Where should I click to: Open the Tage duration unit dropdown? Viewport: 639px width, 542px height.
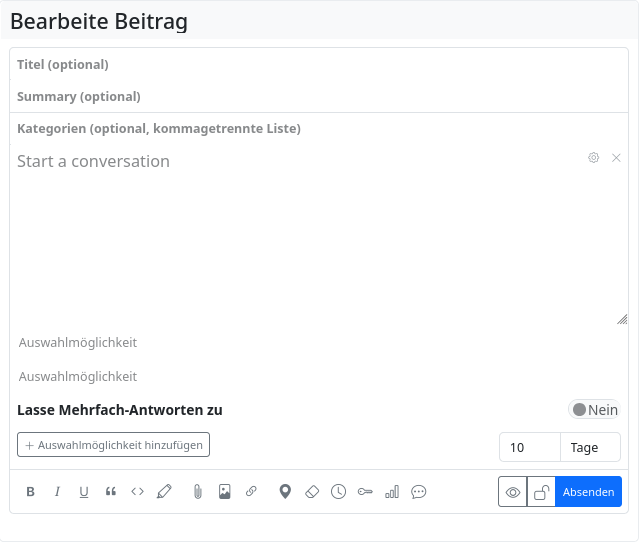590,447
